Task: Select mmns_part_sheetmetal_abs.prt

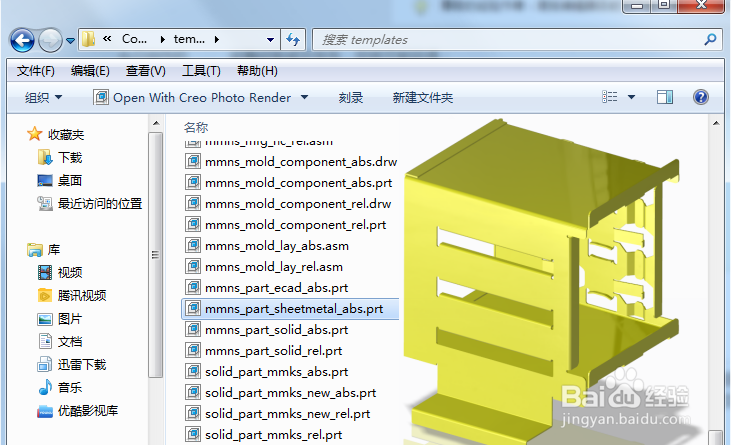Action: click(x=290, y=309)
